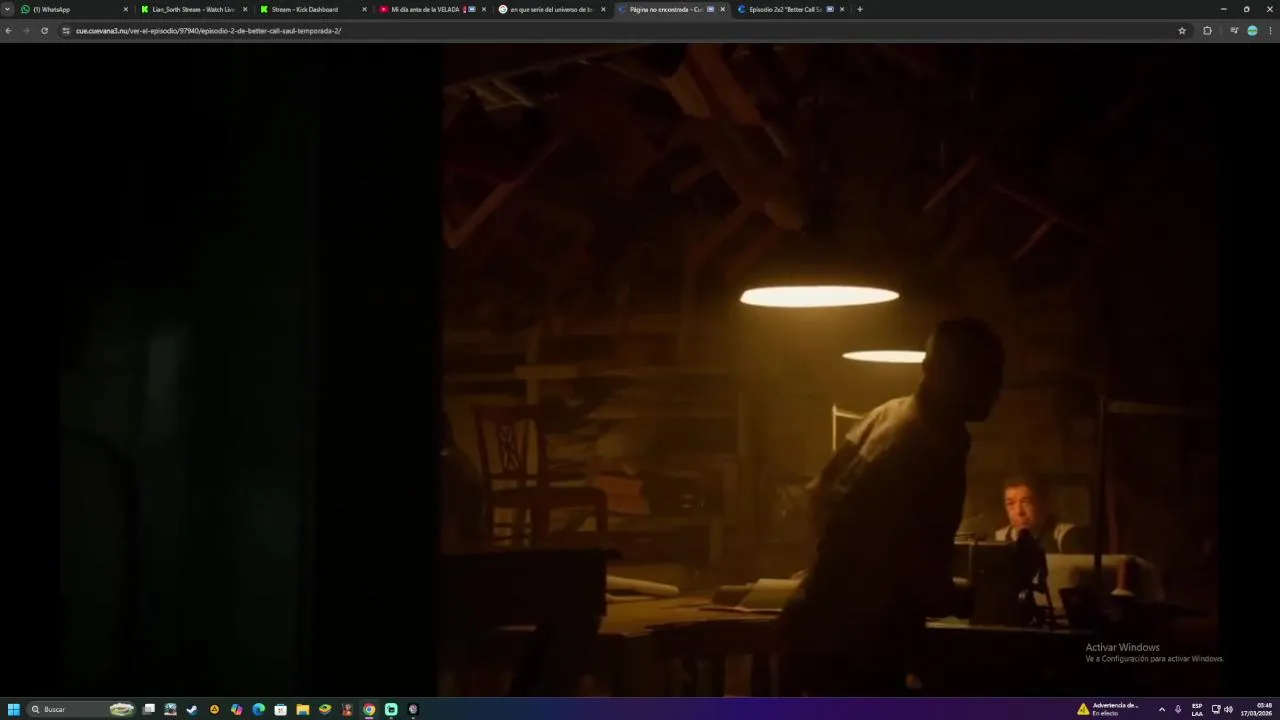Bookmark this page with the star icon

pyautogui.click(x=1182, y=31)
